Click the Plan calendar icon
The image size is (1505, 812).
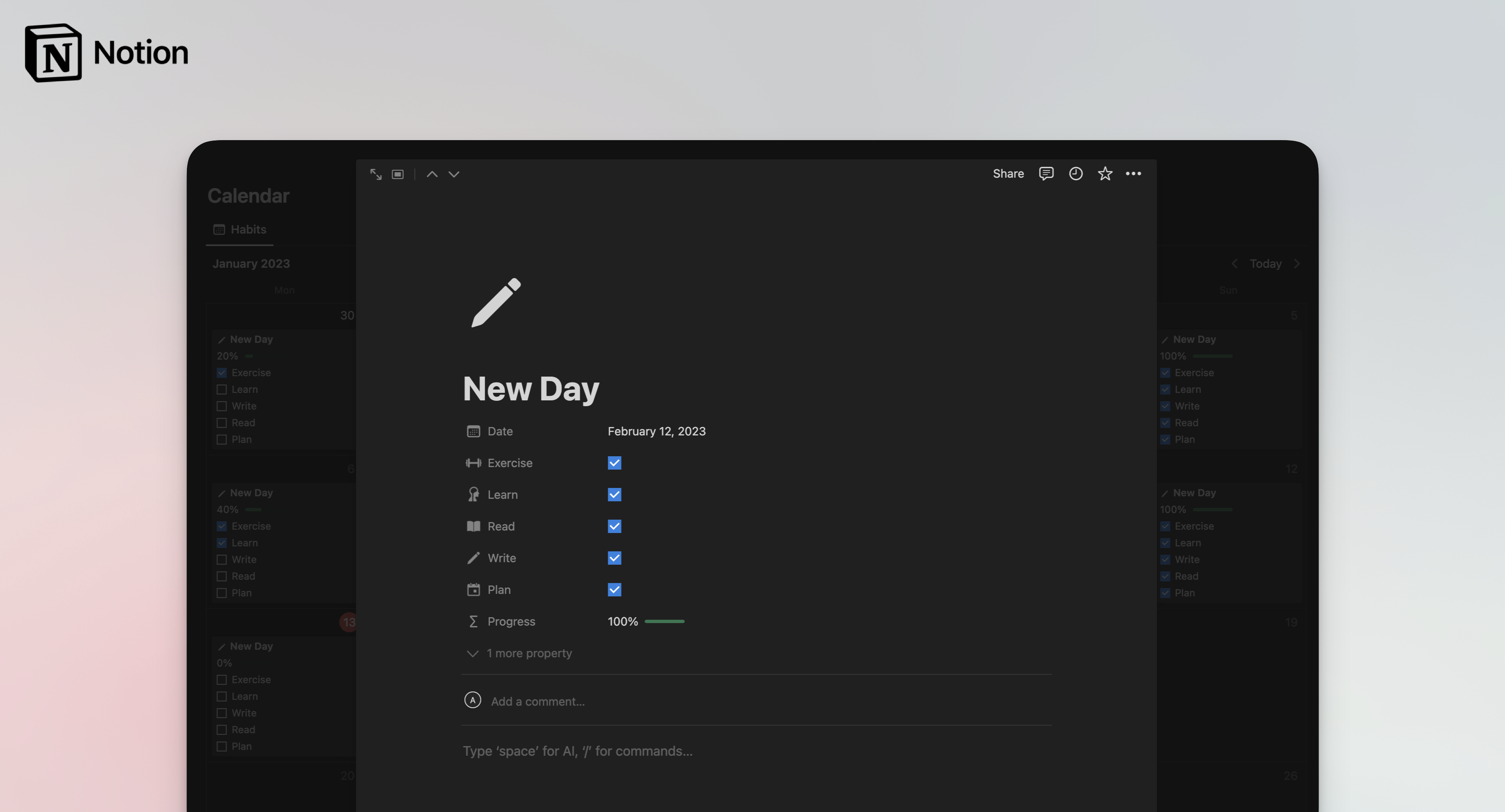473,589
